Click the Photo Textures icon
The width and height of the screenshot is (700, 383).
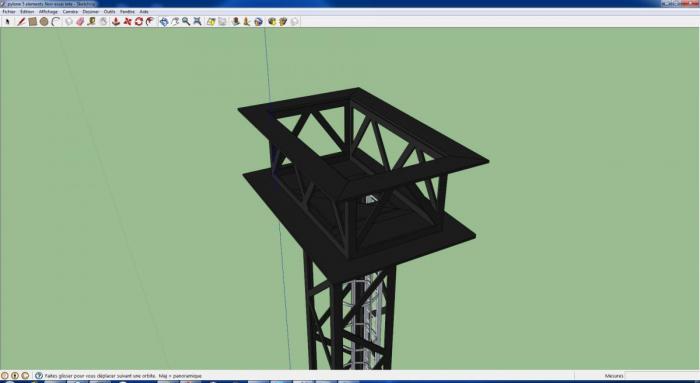247,21
